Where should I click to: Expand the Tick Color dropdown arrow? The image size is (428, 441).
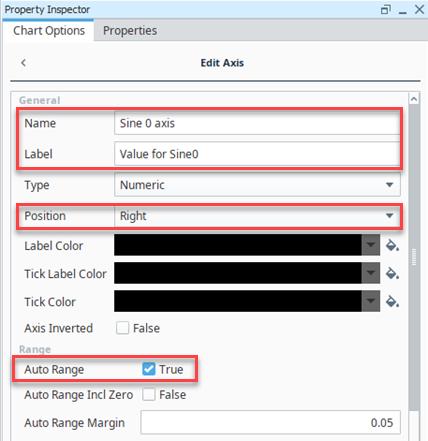(371, 301)
